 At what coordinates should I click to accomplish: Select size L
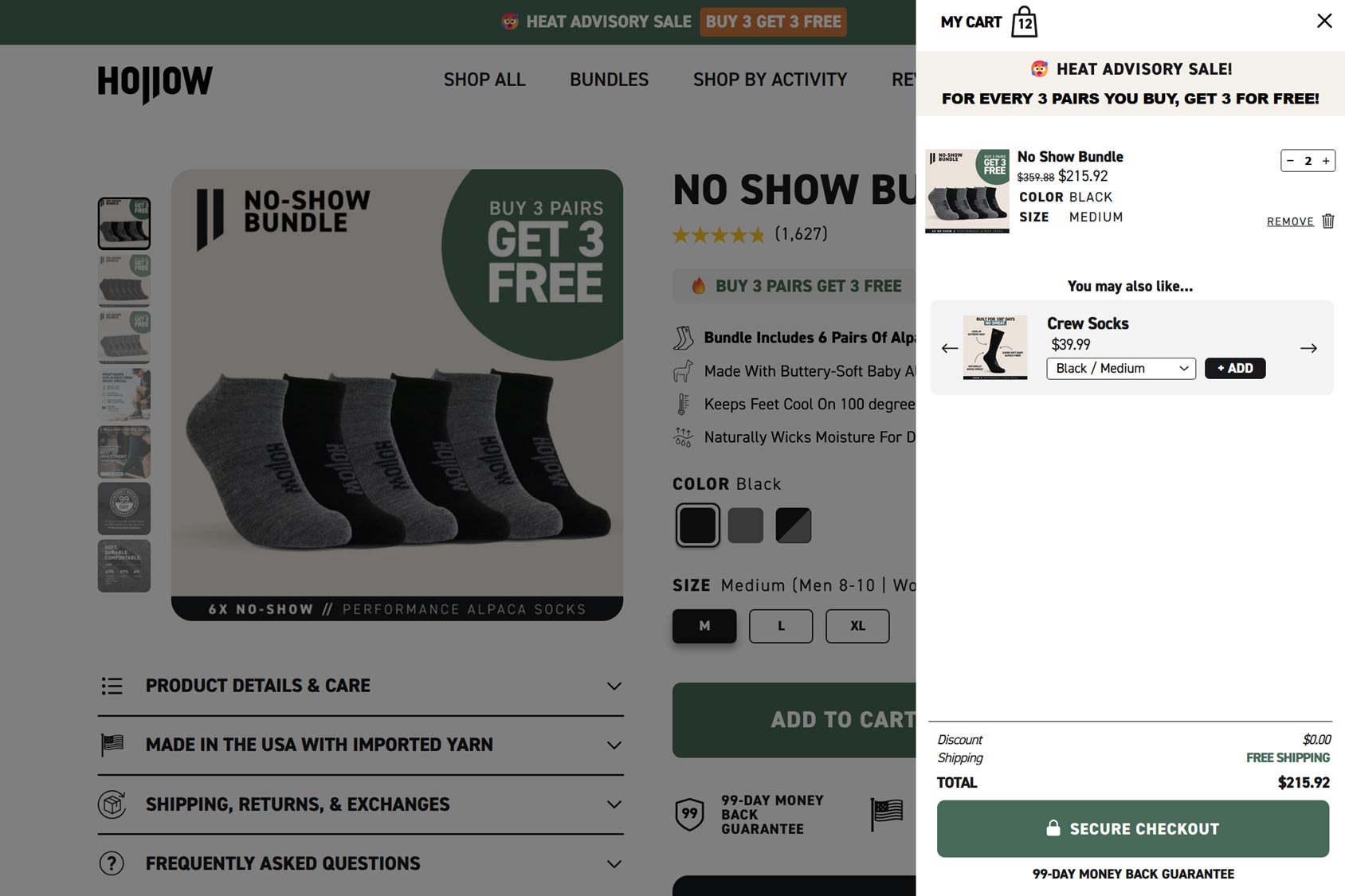click(781, 626)
